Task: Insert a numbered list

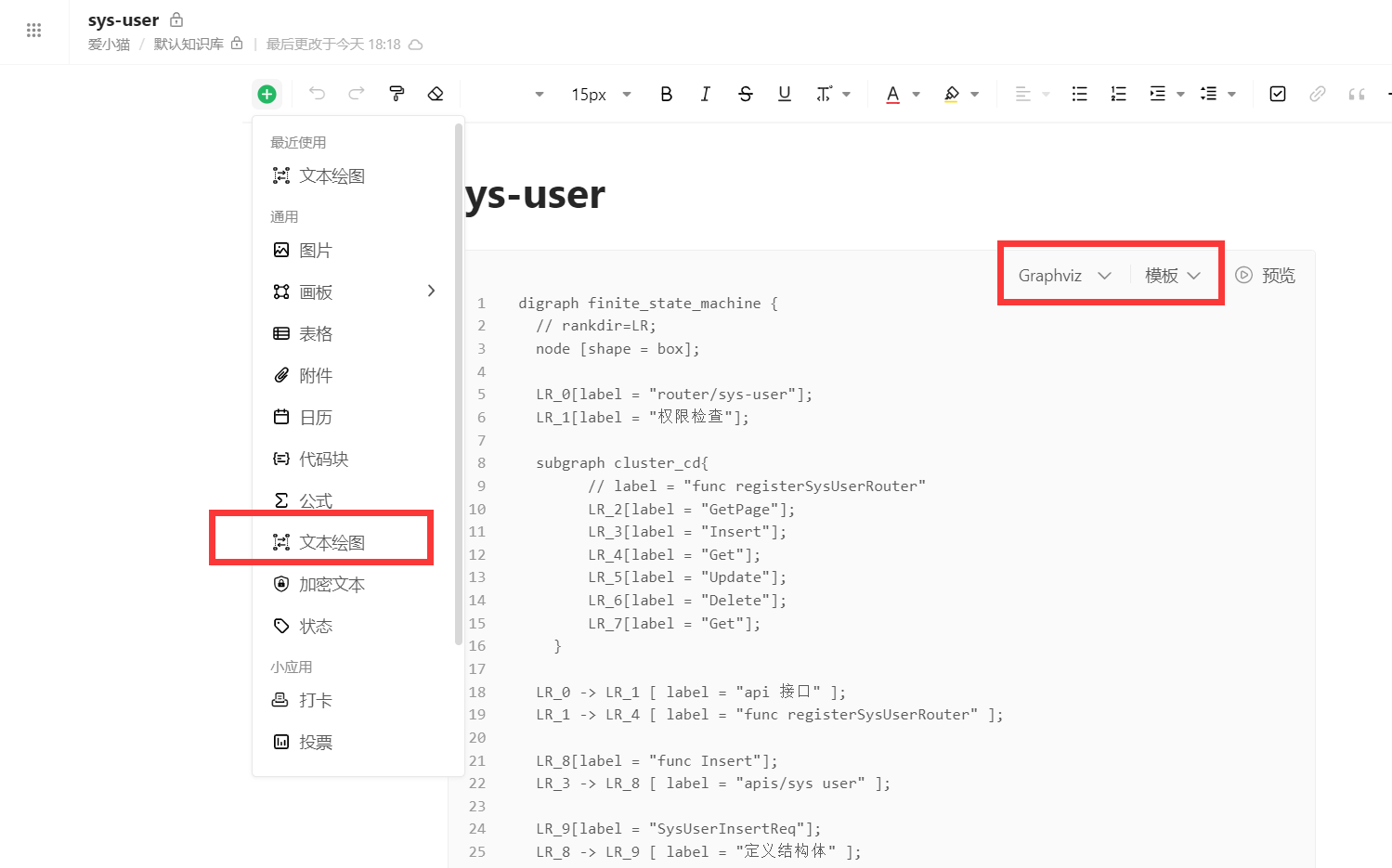Action: pos(1118,94)
